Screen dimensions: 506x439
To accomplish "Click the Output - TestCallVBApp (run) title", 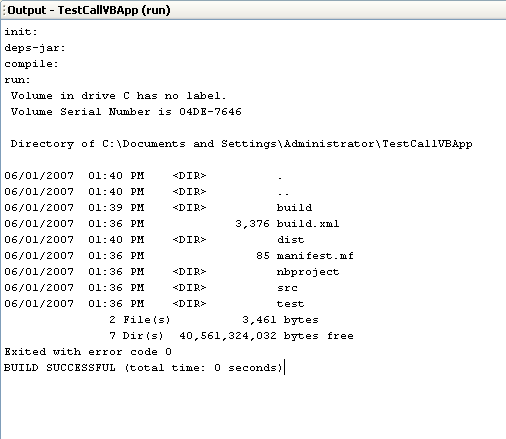I will (x=89, y=10).
